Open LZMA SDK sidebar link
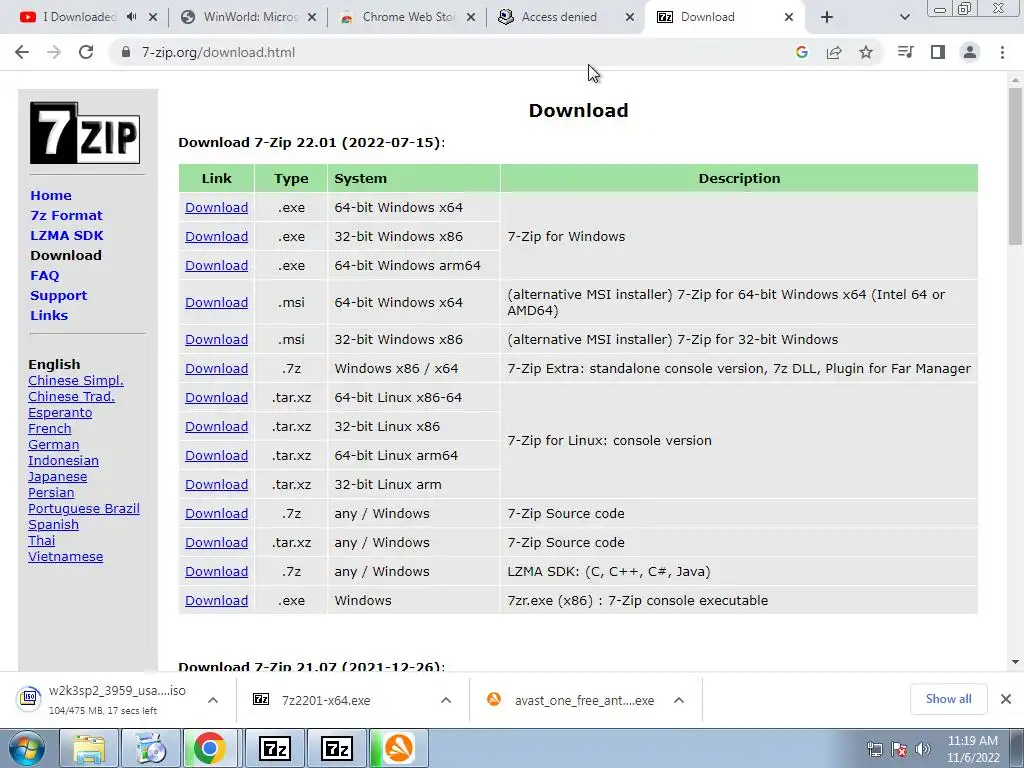The height and width of the screenshot is (768, 1024). pos(67,235)
